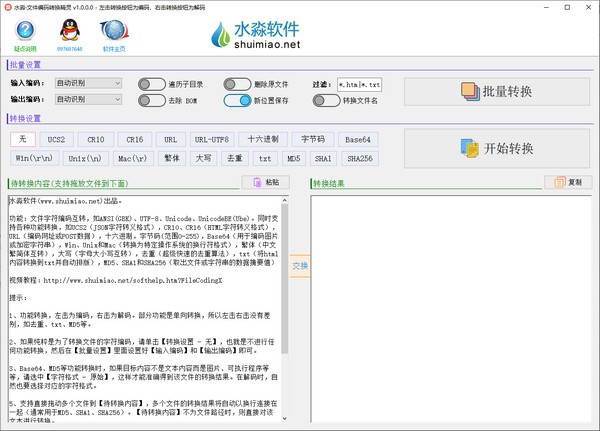
Task: Open the 输入编码 dropdown
Action: coord(88,83)
